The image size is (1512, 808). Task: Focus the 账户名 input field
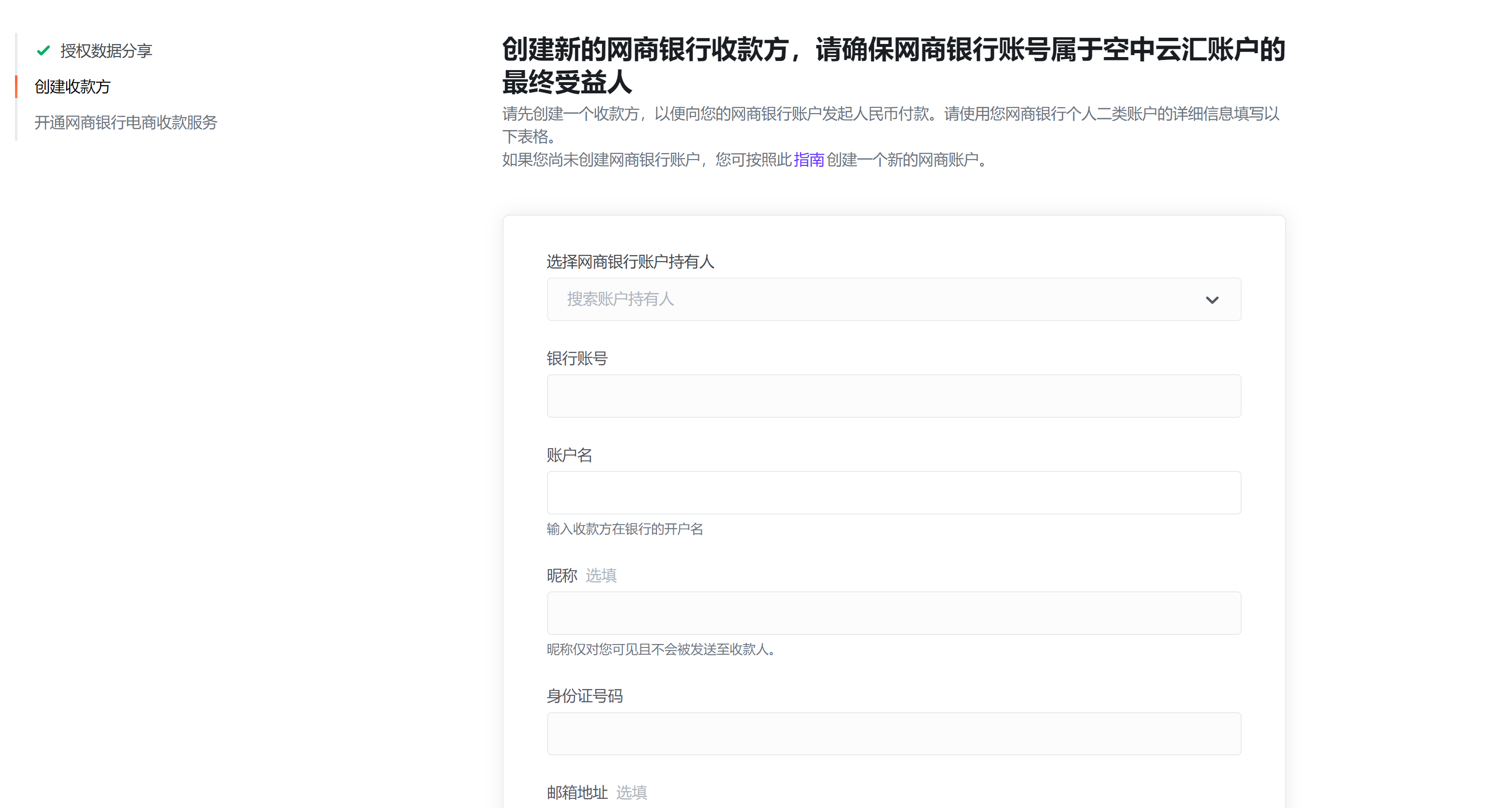tap(894, 493)
